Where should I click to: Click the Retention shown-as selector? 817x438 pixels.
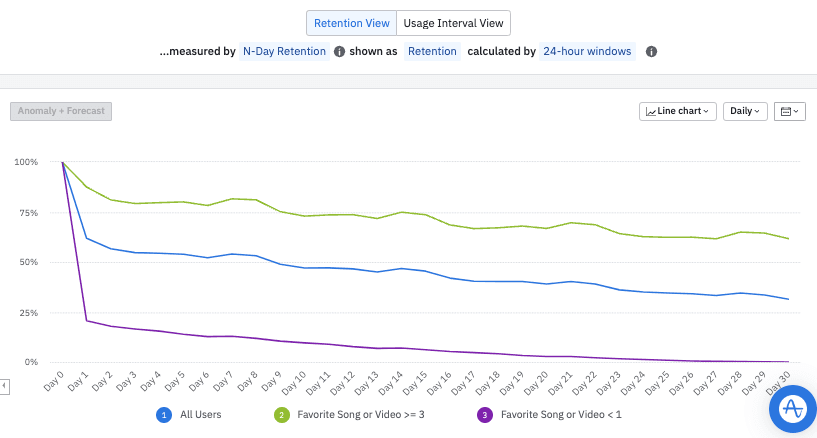point(432,52)
